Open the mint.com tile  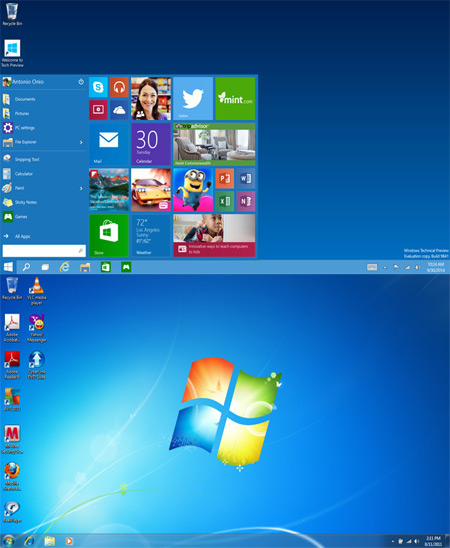click(x=235, y=99)
